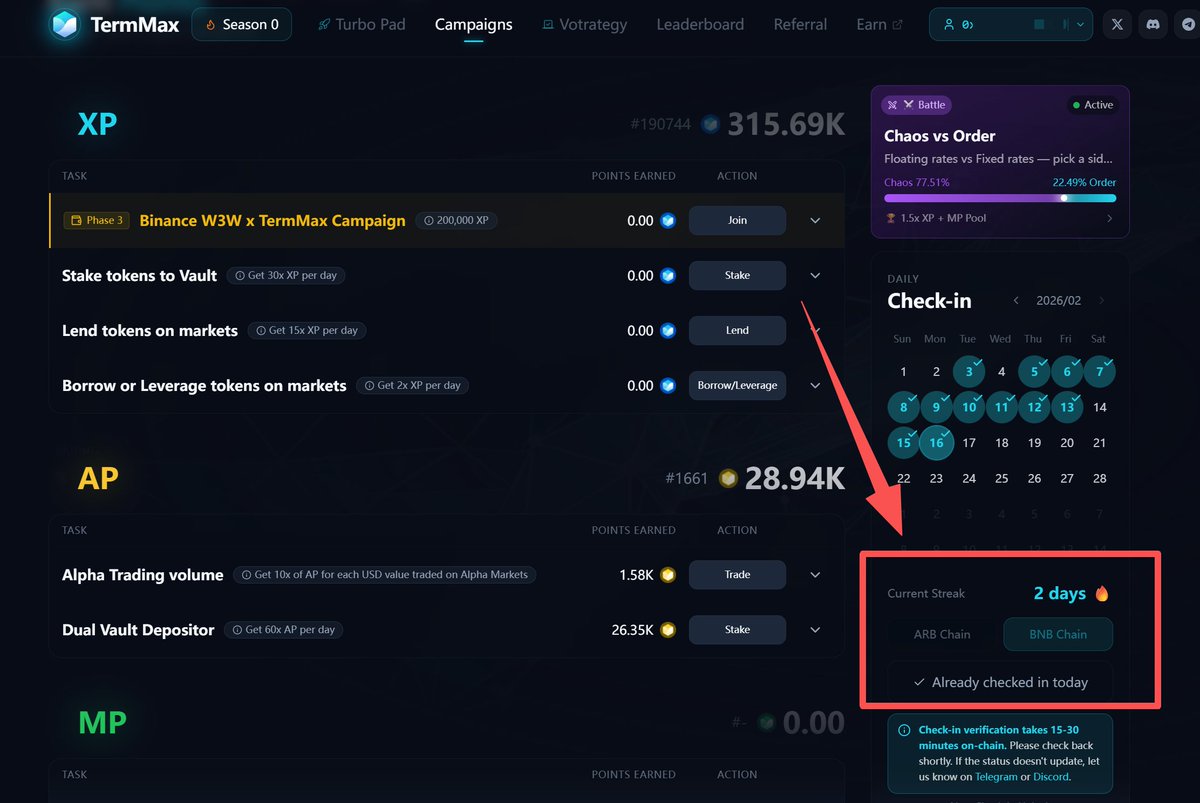Click the info icon in check-in verification notice
Screen dimensions: 1200x803
[904, 731]
